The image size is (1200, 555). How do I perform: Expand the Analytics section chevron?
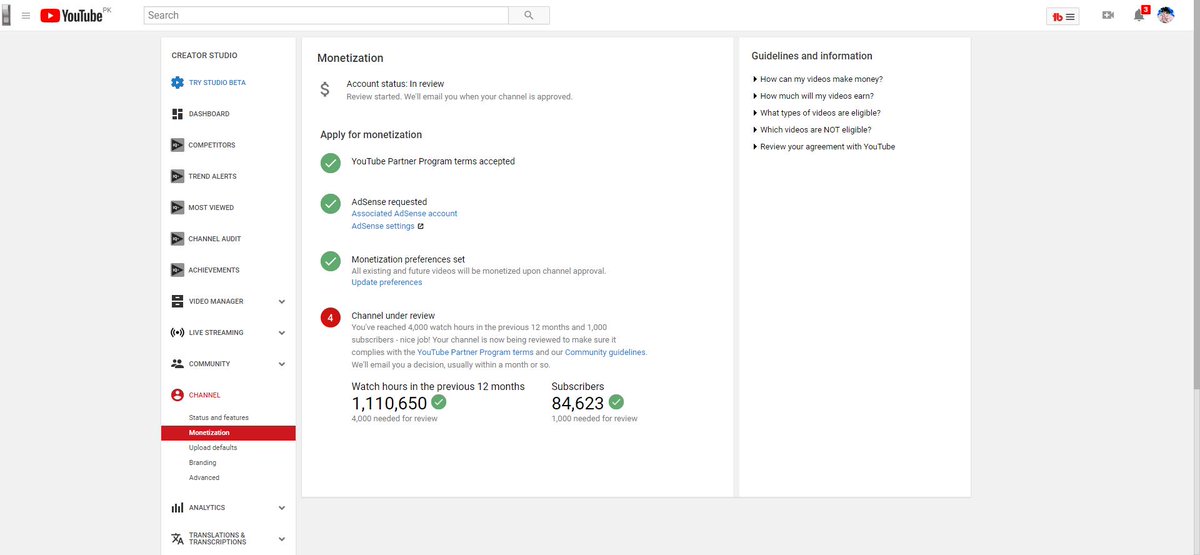[282, 508]
